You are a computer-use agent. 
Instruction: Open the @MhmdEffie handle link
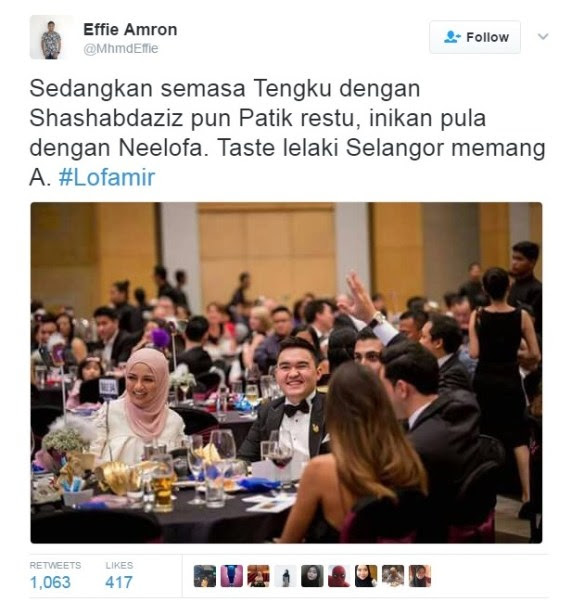tap(121, 49)
